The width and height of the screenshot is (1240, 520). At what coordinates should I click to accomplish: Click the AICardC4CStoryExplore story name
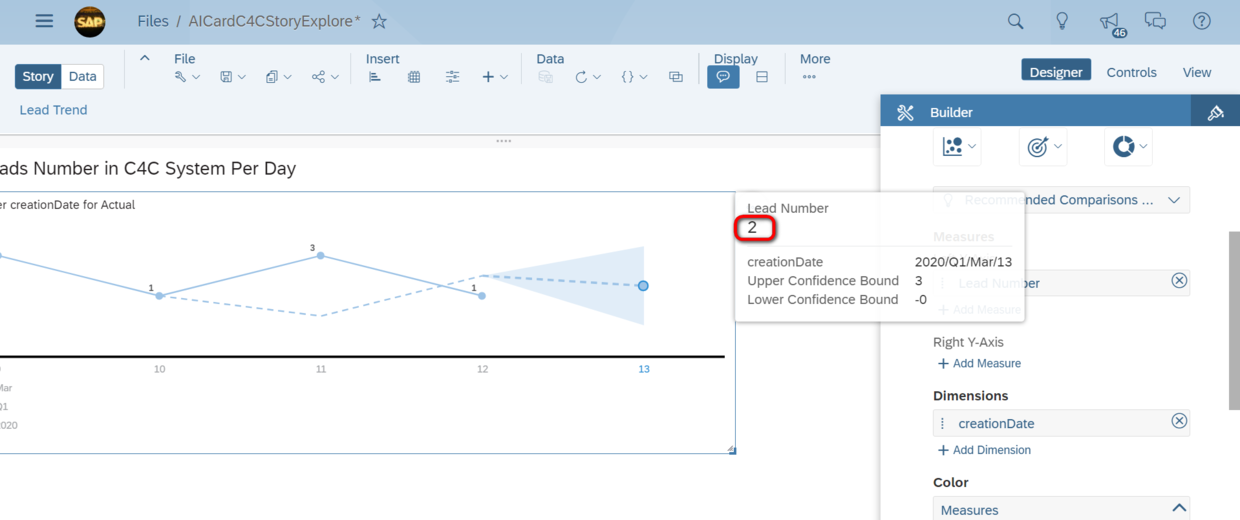point(274,21)
